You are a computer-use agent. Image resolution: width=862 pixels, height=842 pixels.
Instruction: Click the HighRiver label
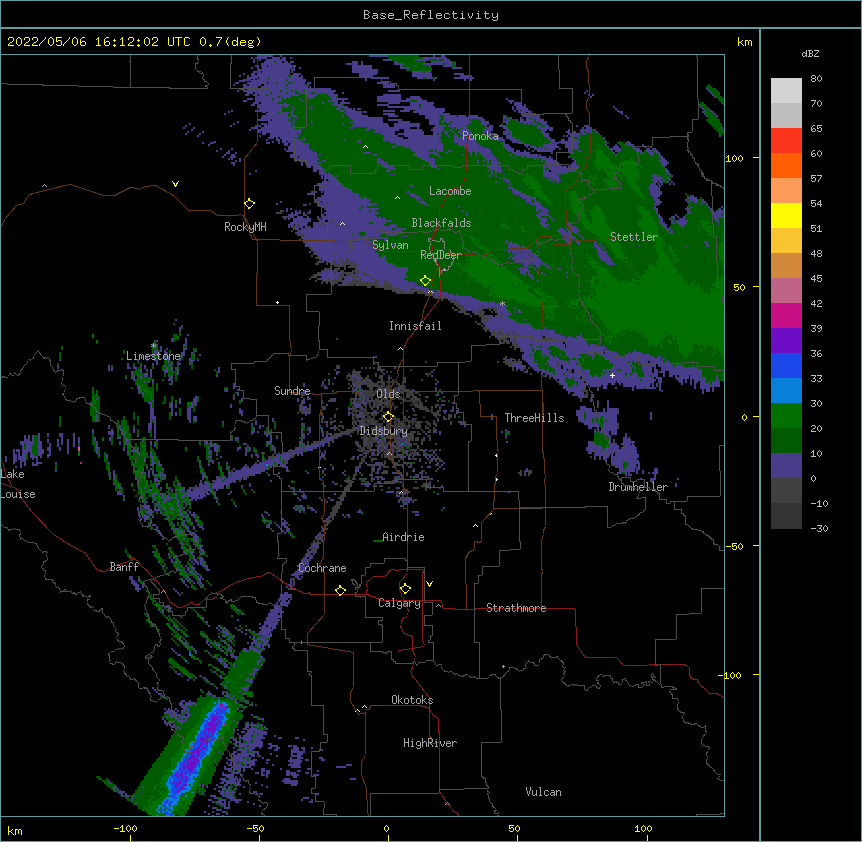pyautogui.click(x=430, y=743)
